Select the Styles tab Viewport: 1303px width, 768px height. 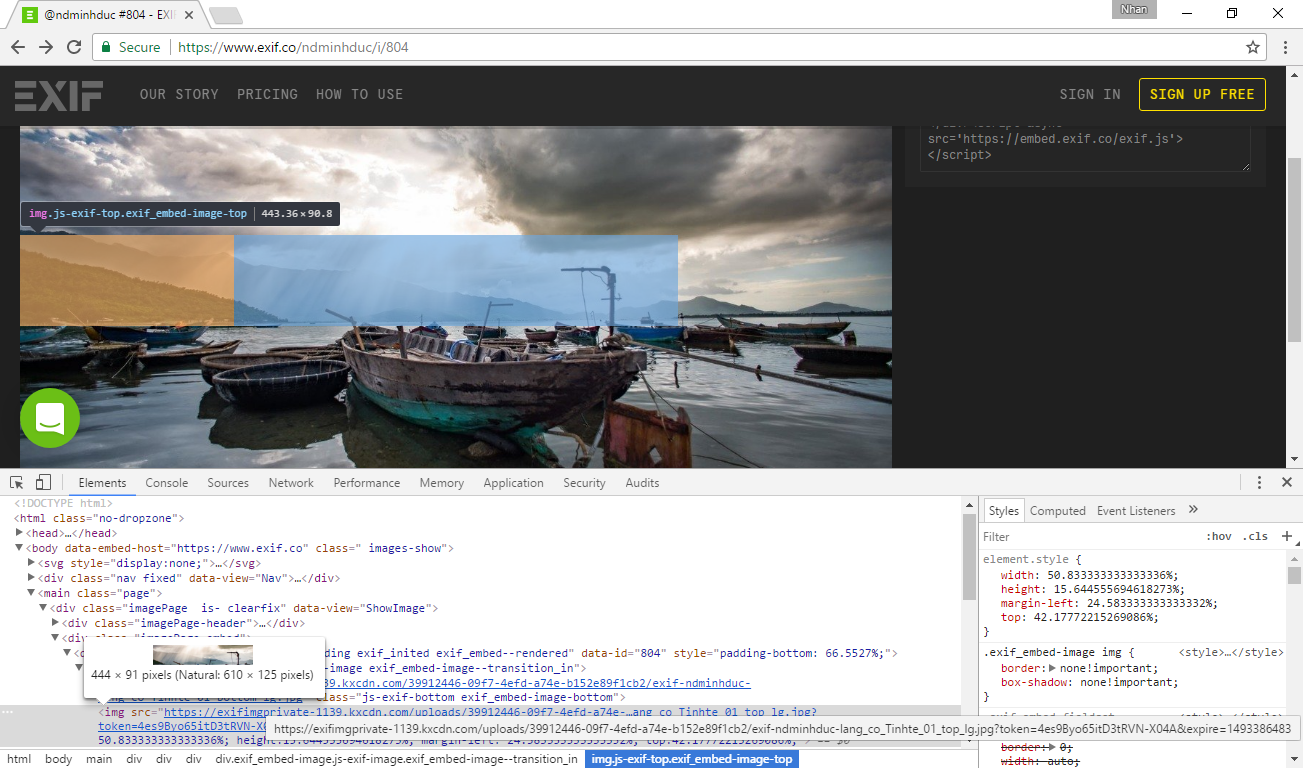click(1003, 511)
